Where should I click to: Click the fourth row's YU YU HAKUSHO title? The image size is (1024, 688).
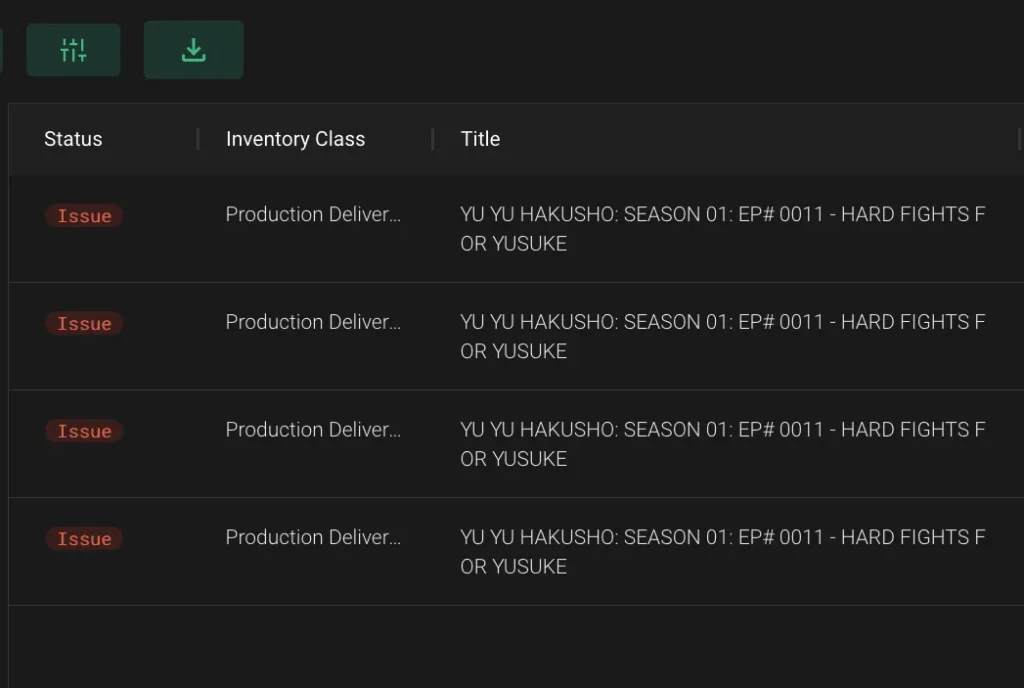[722, 551]
